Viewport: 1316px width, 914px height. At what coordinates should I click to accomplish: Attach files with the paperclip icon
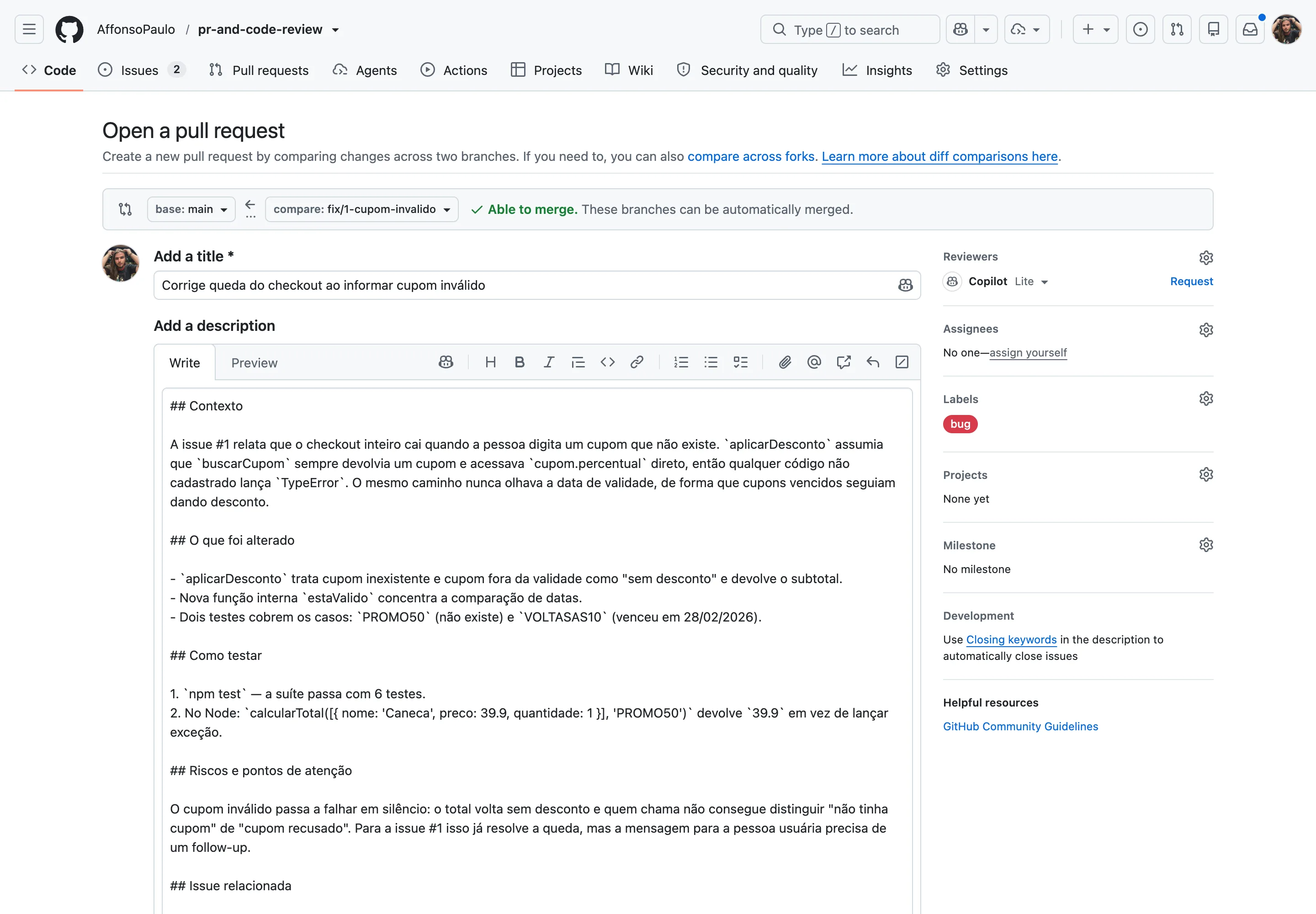click(x=785, y=362)
